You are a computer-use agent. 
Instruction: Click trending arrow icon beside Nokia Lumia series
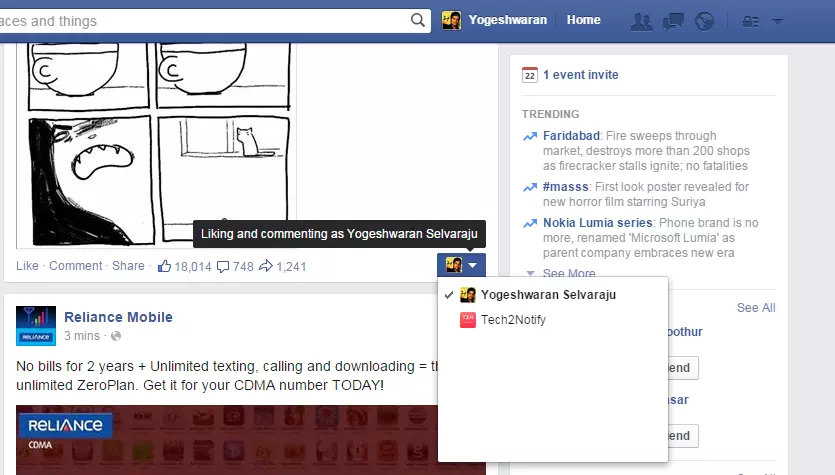tap(530, 223)
